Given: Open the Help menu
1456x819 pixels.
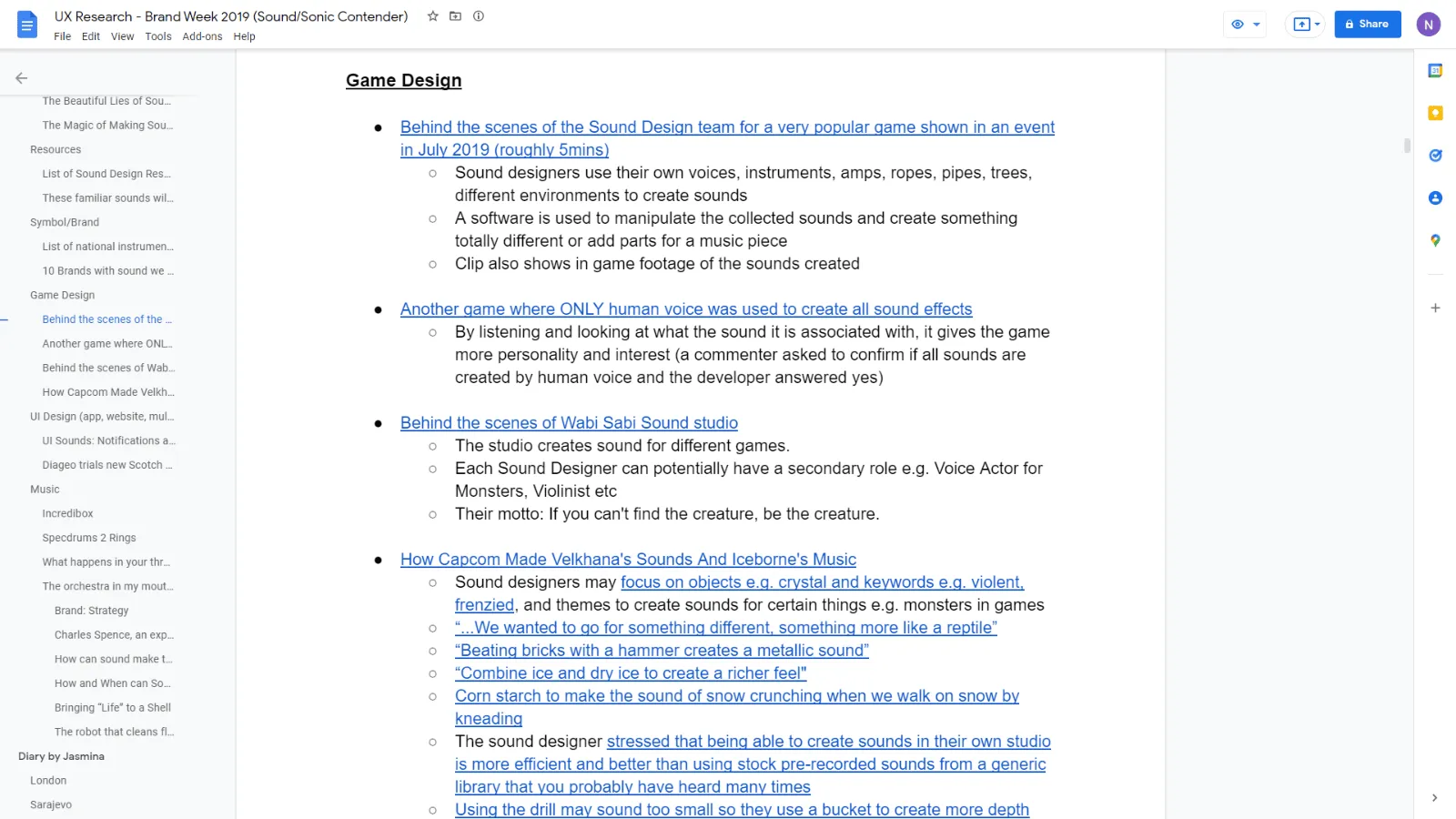Looking at the screenshot, I should (244, 36).
